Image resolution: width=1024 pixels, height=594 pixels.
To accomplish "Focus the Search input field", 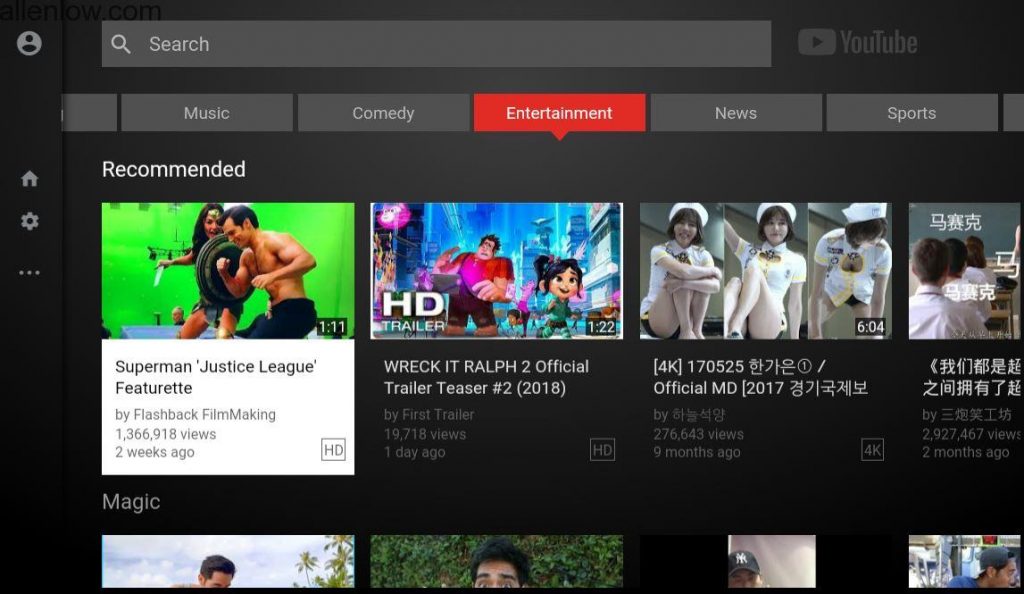I will (x=436, y=44).
